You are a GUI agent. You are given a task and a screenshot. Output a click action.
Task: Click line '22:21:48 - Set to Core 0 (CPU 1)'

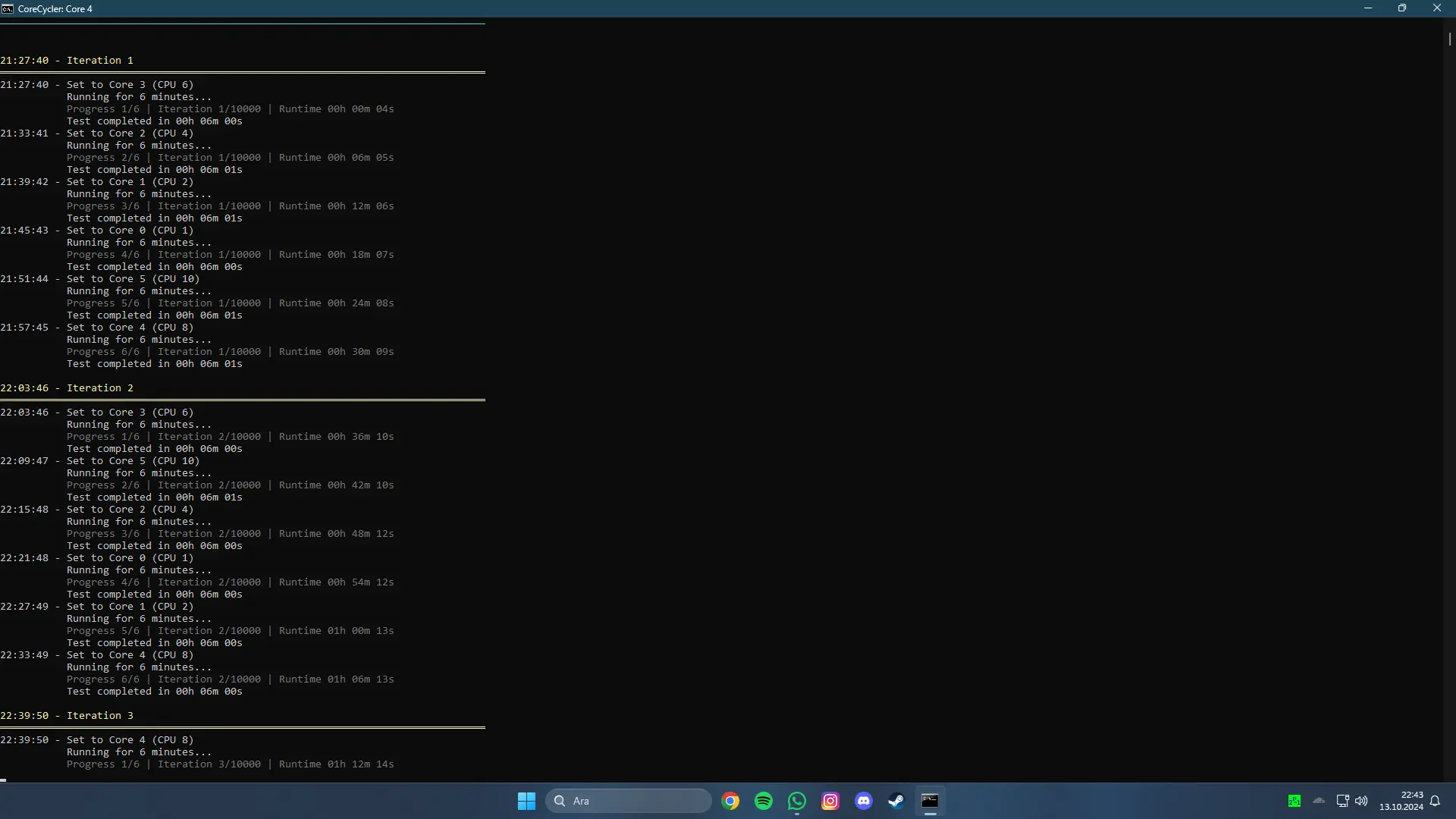click(x=97, y=558)
